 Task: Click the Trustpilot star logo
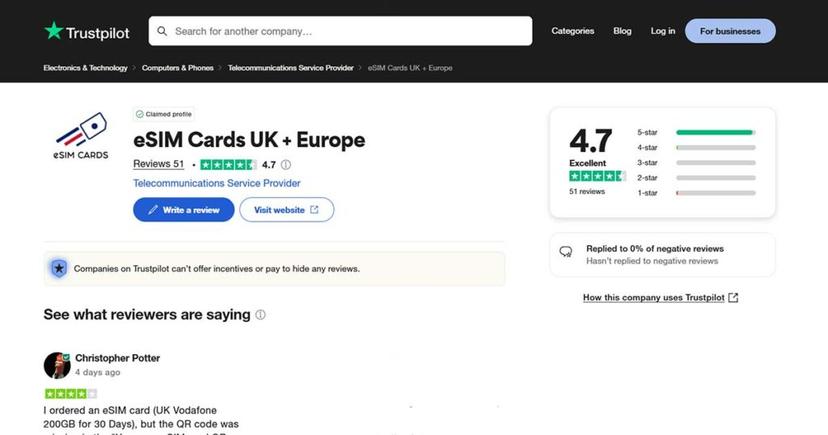tap(53, 31)
